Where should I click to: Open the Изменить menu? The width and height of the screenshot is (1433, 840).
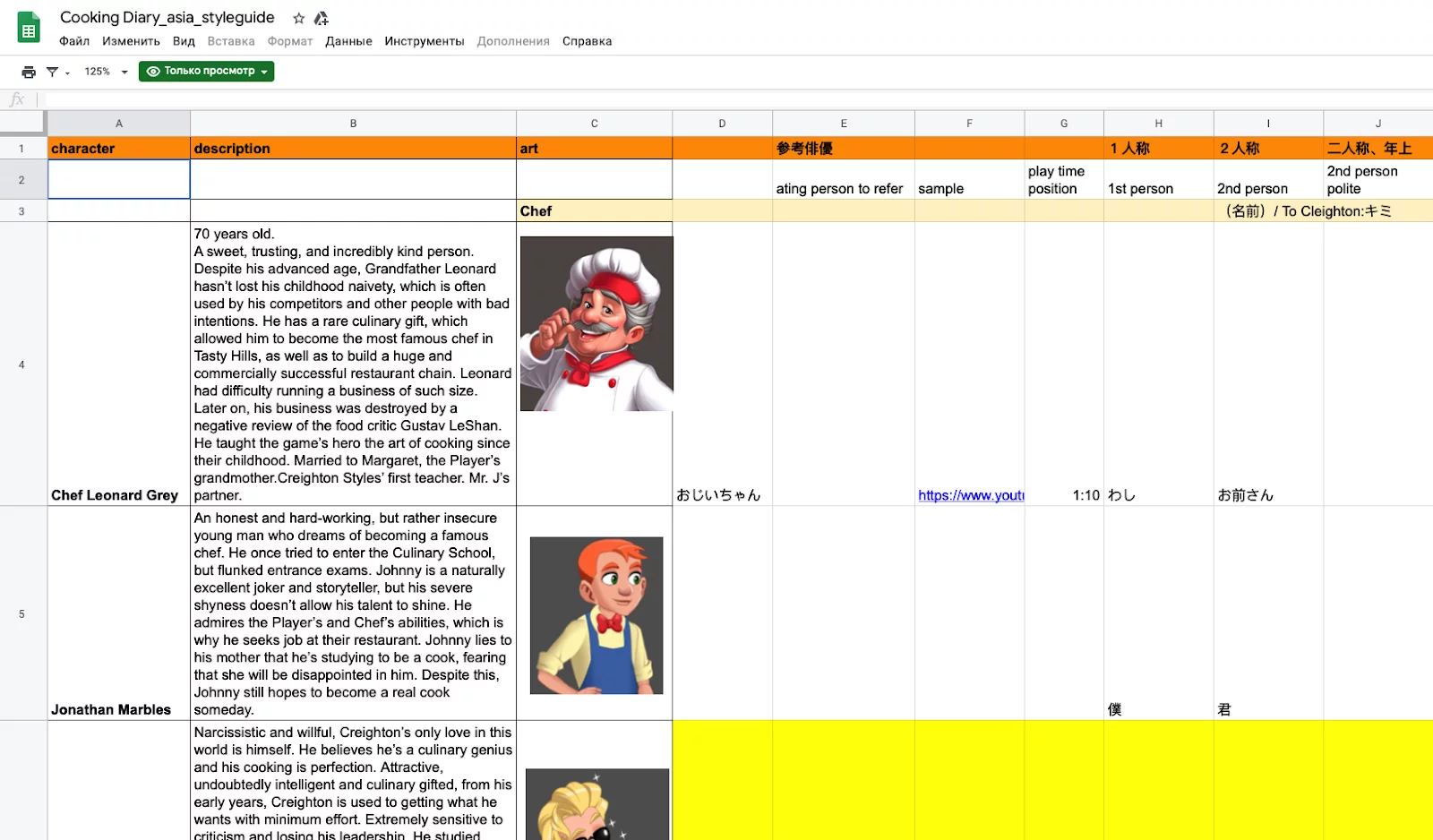(131, 41)
